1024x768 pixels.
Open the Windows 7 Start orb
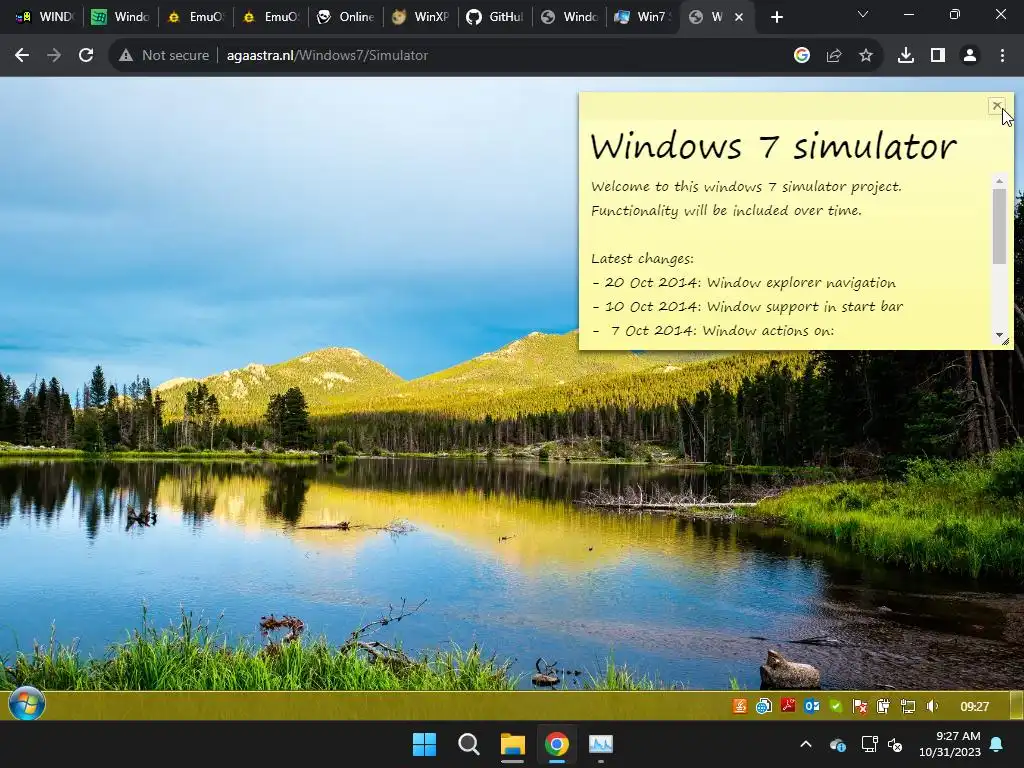pyautogui.click(x=27, y=705)
